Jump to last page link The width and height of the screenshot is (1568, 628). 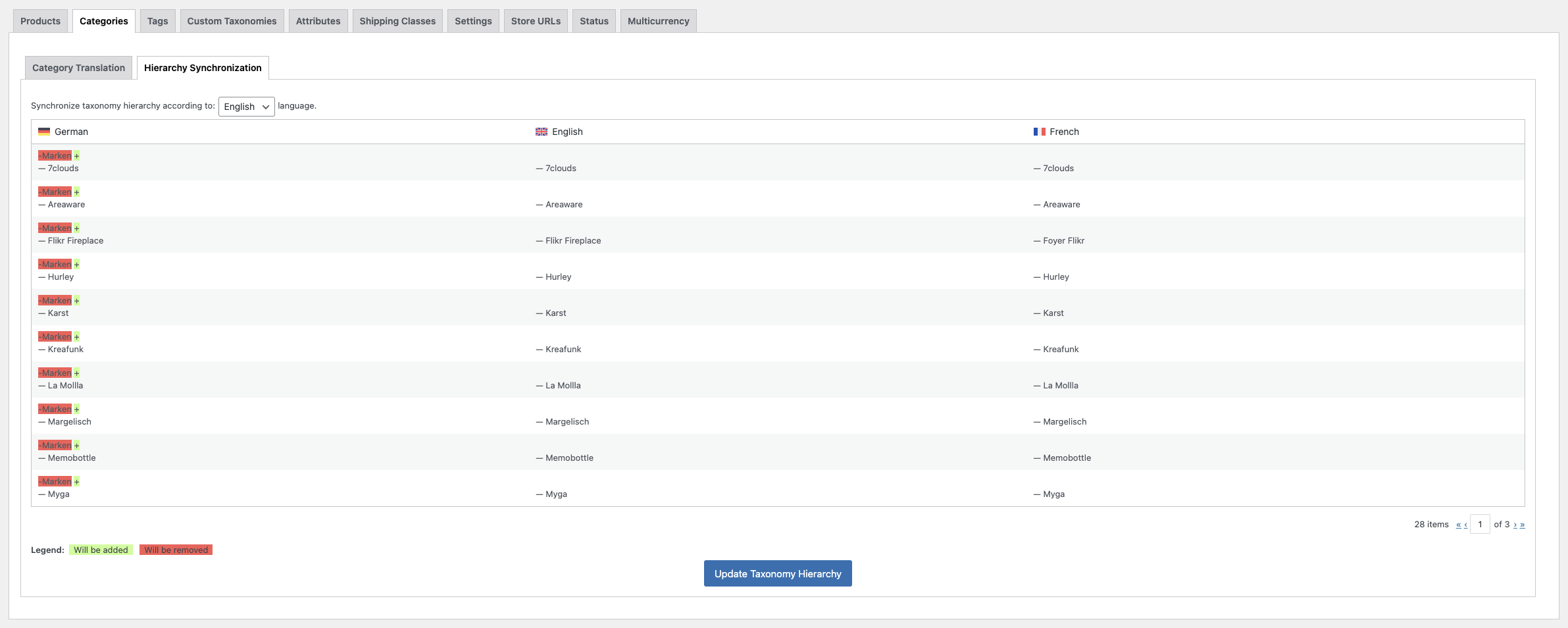coord(1522,525)
